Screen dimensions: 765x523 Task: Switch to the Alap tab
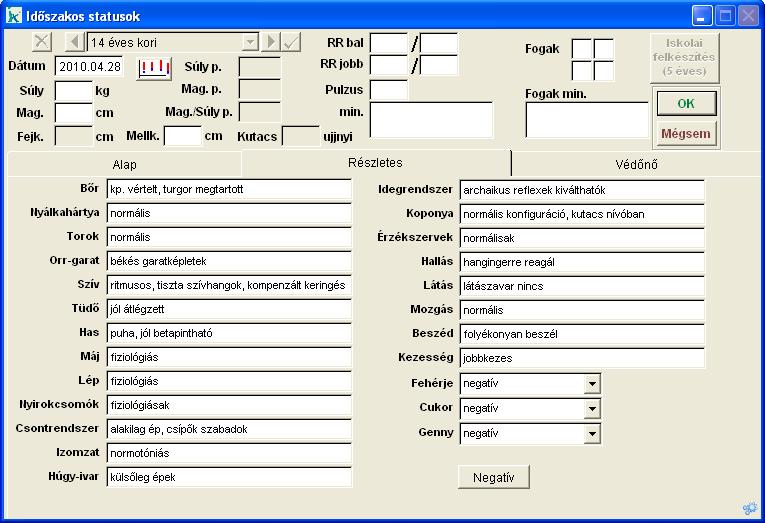point(124,164)
